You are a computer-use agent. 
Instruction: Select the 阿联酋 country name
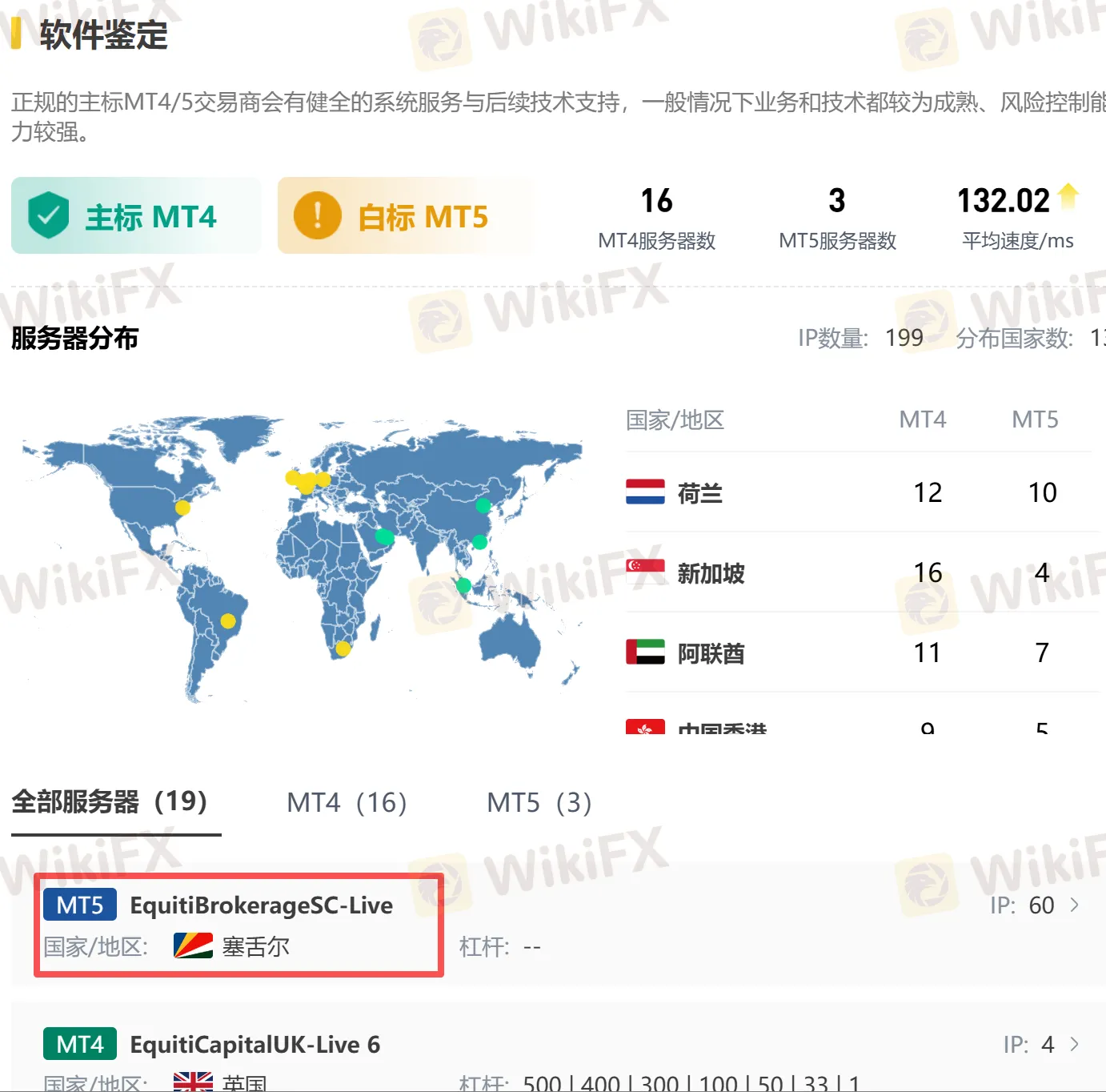click(x=711, y=653)
